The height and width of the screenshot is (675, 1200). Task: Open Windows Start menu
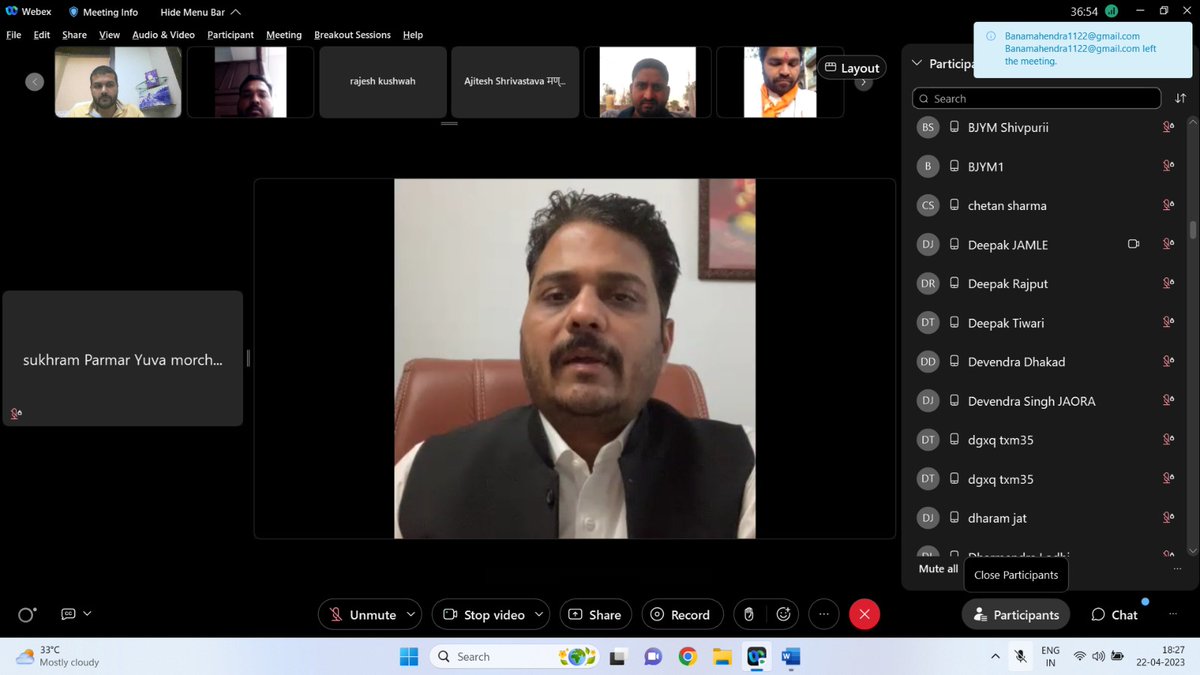(x=409, y=656)
